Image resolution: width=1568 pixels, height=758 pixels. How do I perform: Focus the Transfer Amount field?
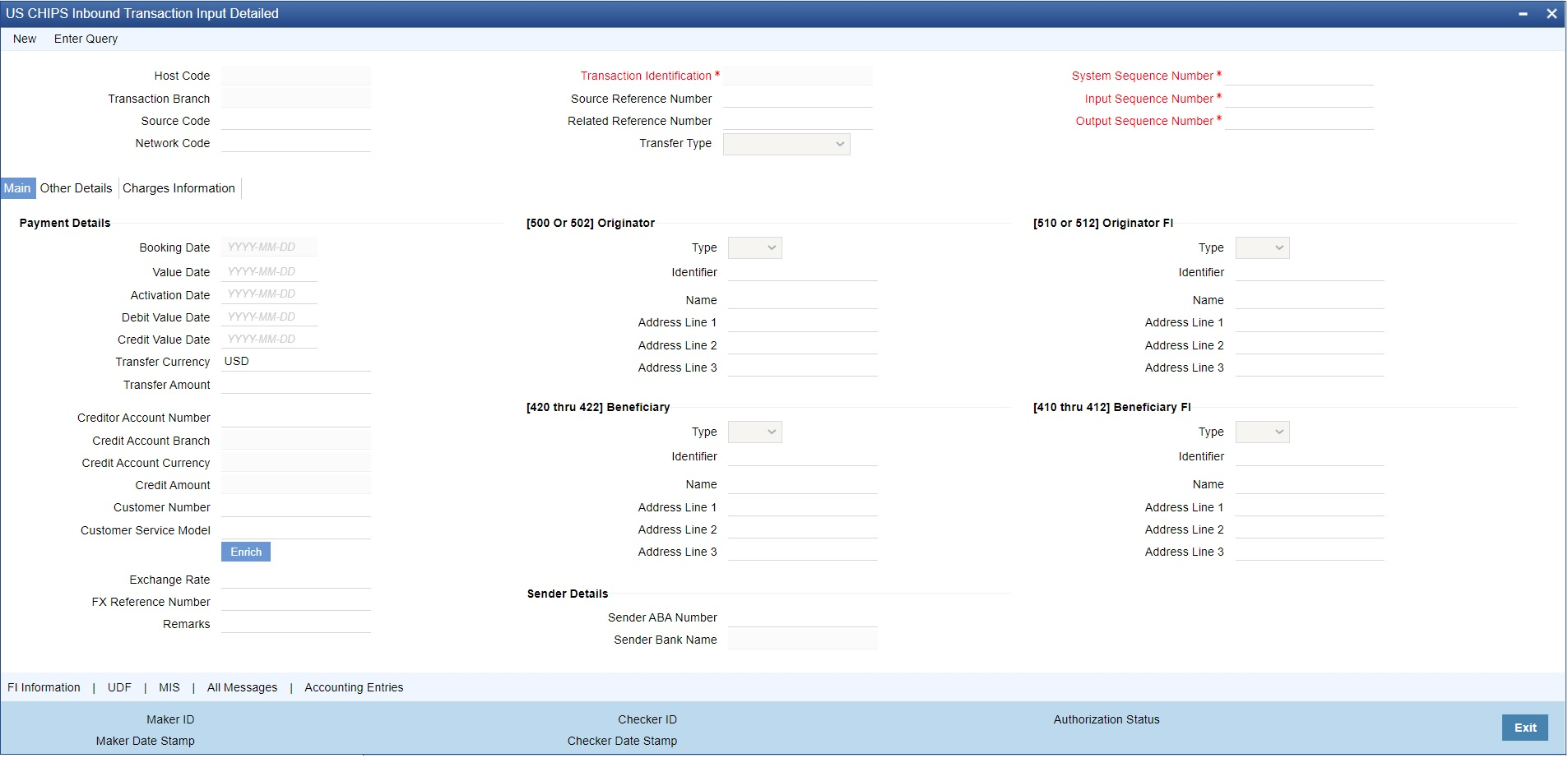[296, 385]
